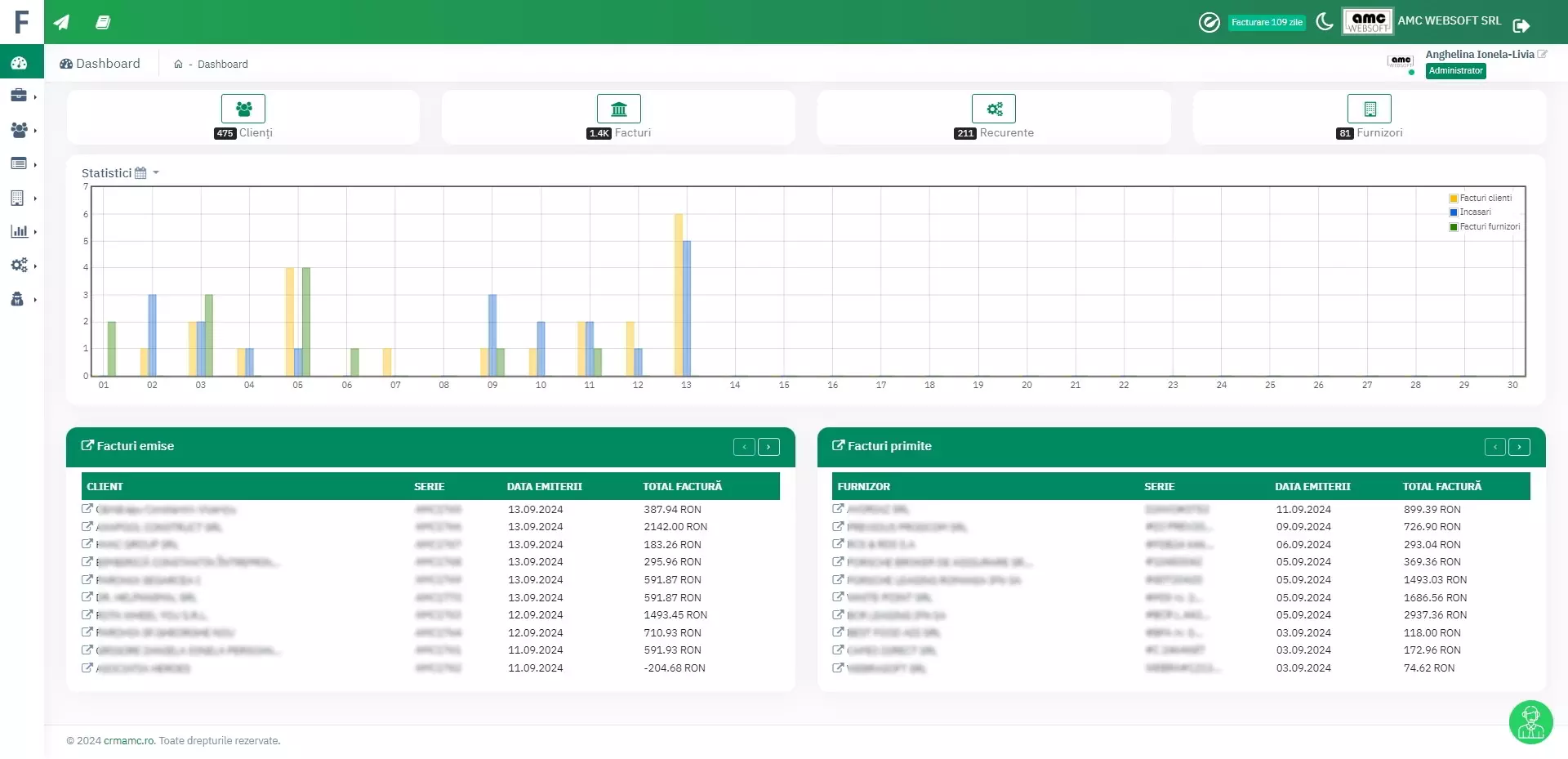Open the support chat bubble at bottom right

(x=1530, y=722)
